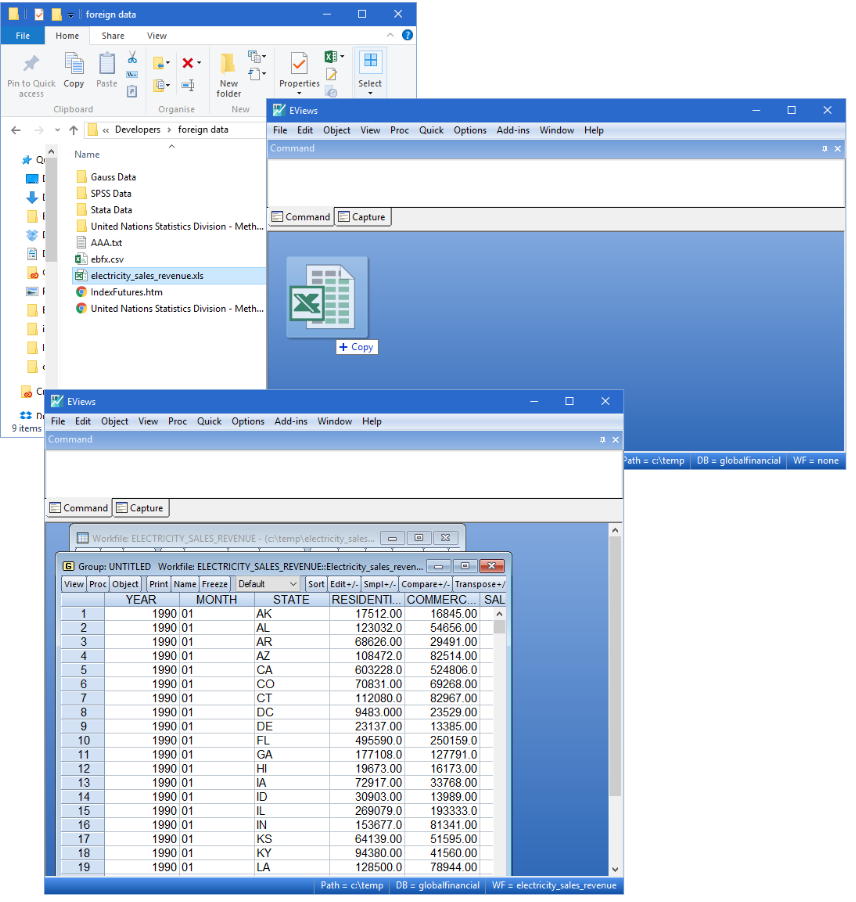Open the recent locations chevron in Explorer
The width and height of the screenshot is (856, 902).
coord(58,130)
